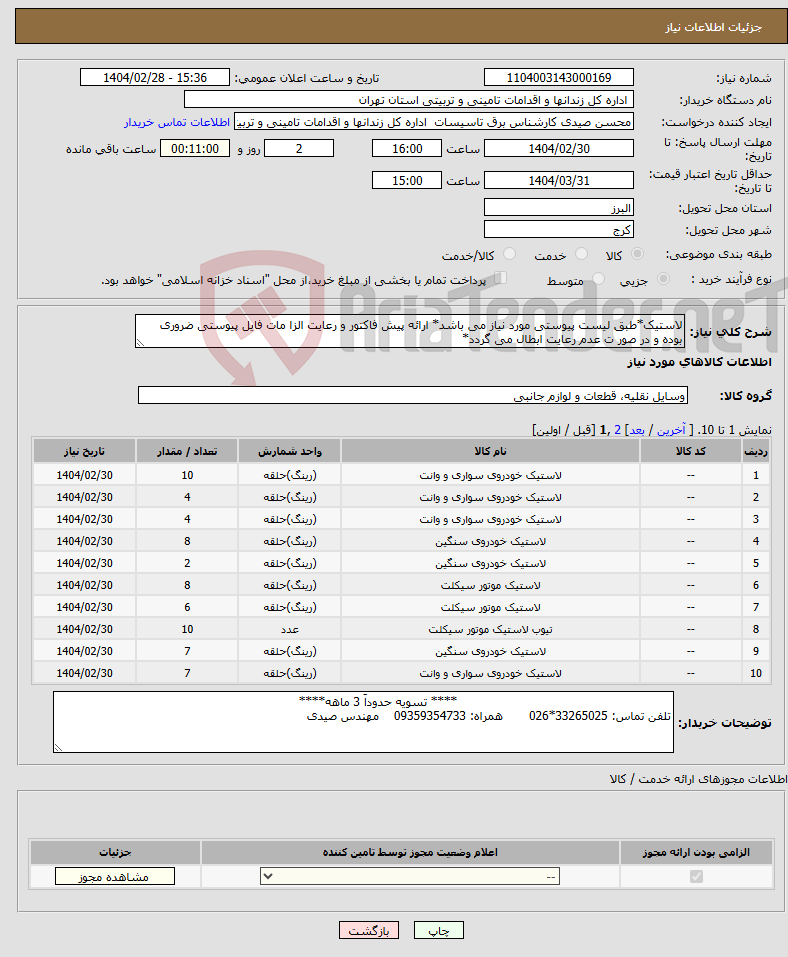Toggle the Islamic treasury payment checkbox
Screen dimensions: 788x957
click(x=501, y=278)
